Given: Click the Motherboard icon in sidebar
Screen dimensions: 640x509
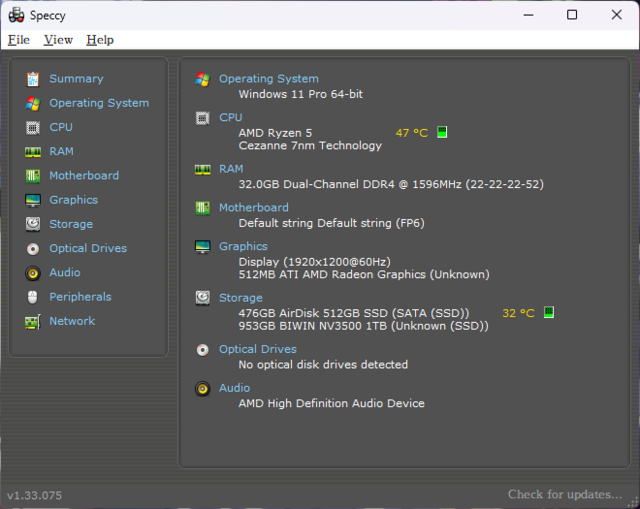Looking at the screenshot, I should [x=33, y=176].
